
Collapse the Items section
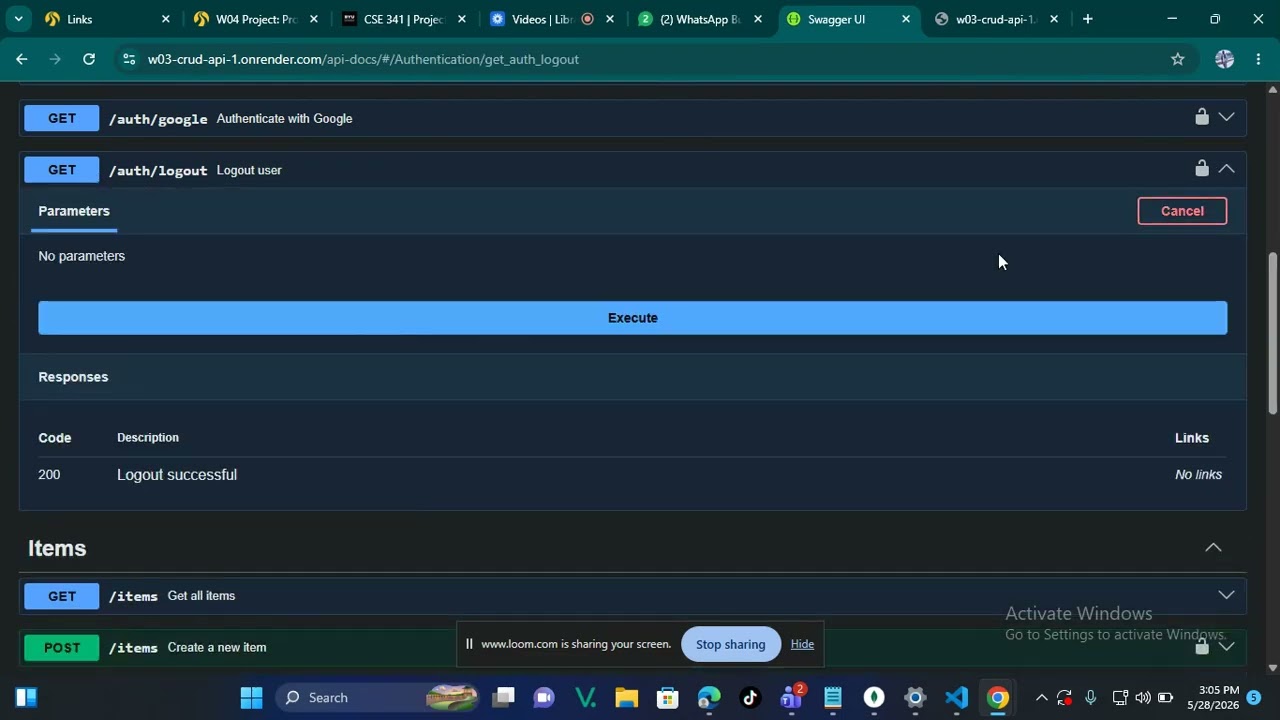pos(1213,547)
